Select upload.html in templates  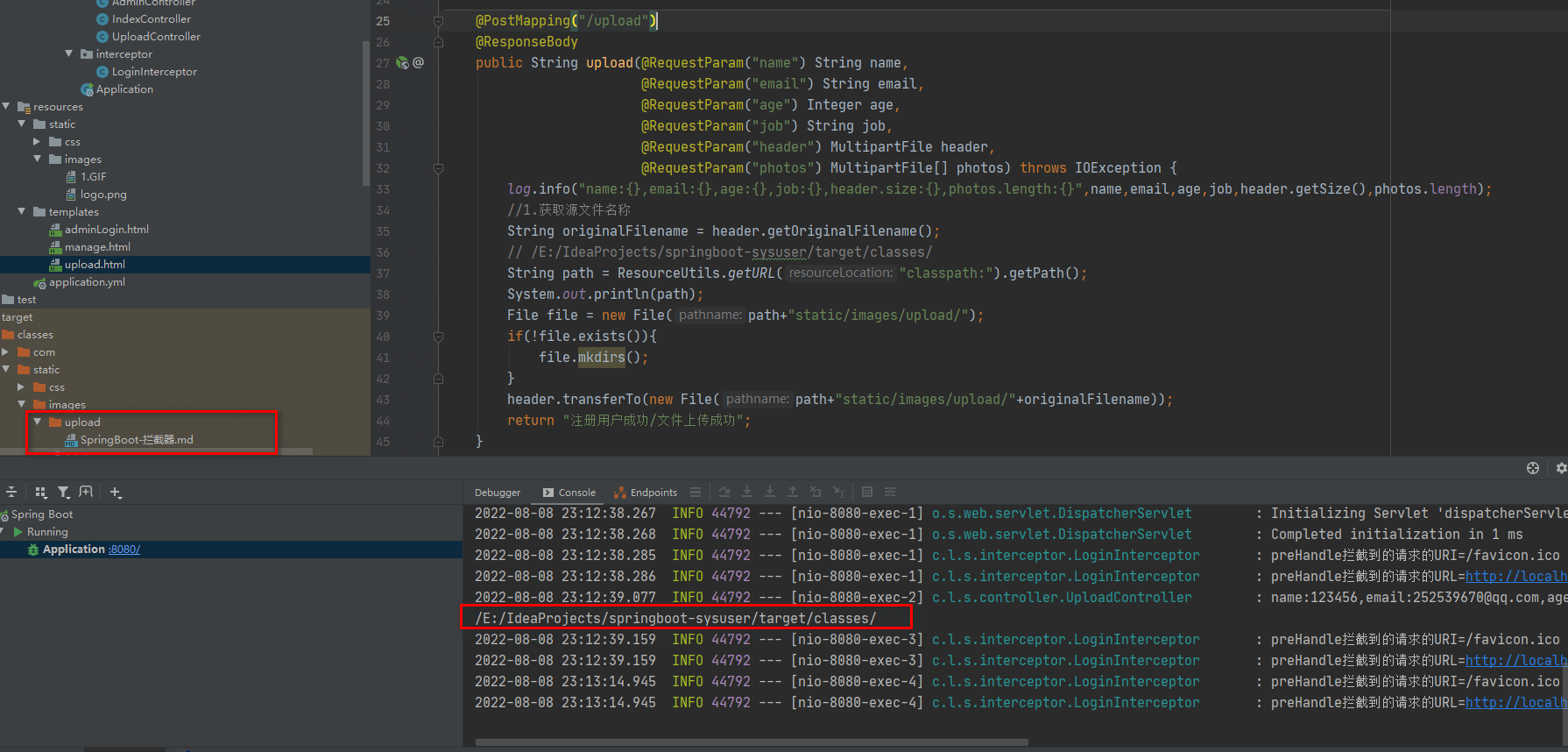click(95, 265)
